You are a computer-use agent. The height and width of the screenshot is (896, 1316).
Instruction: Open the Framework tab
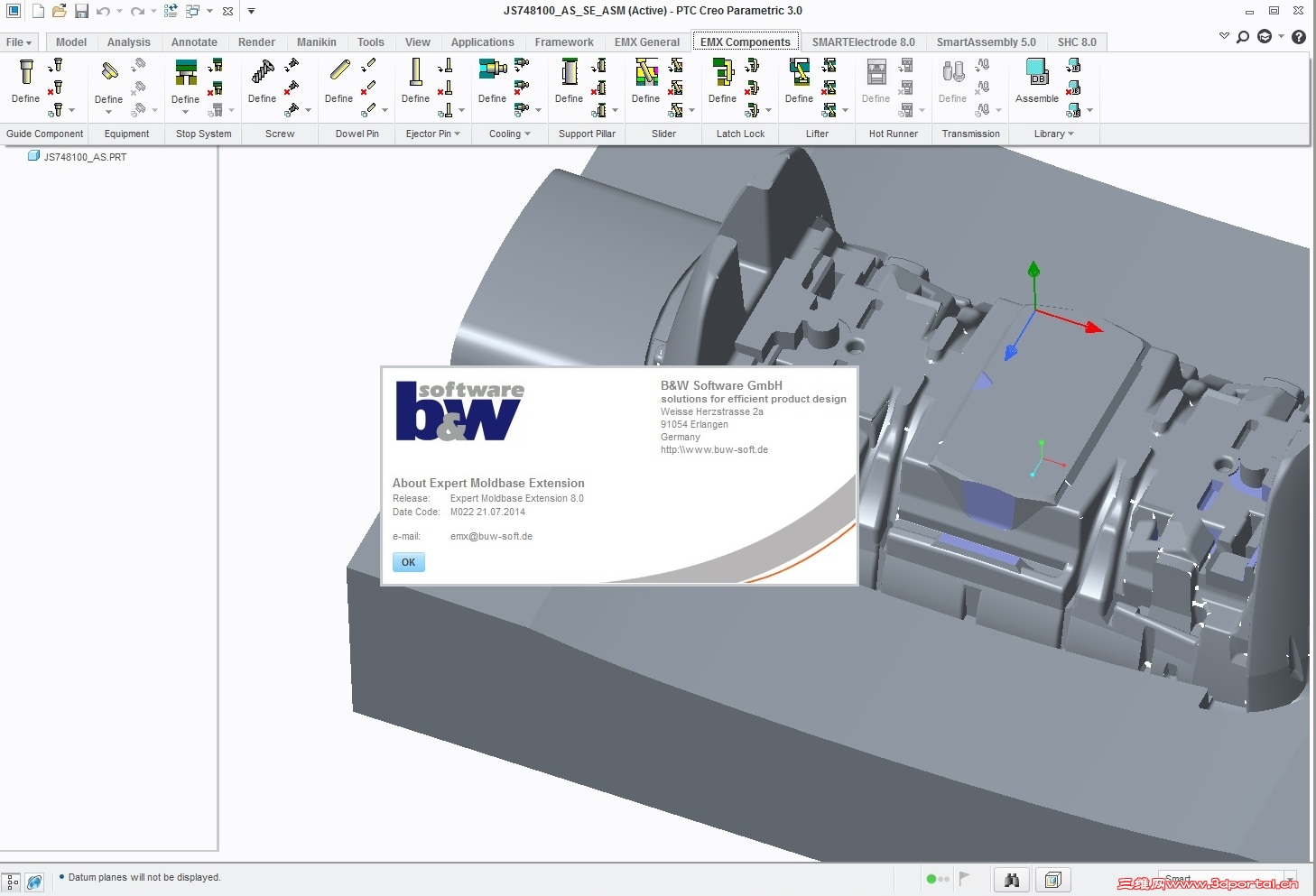(x=564, y=42)
